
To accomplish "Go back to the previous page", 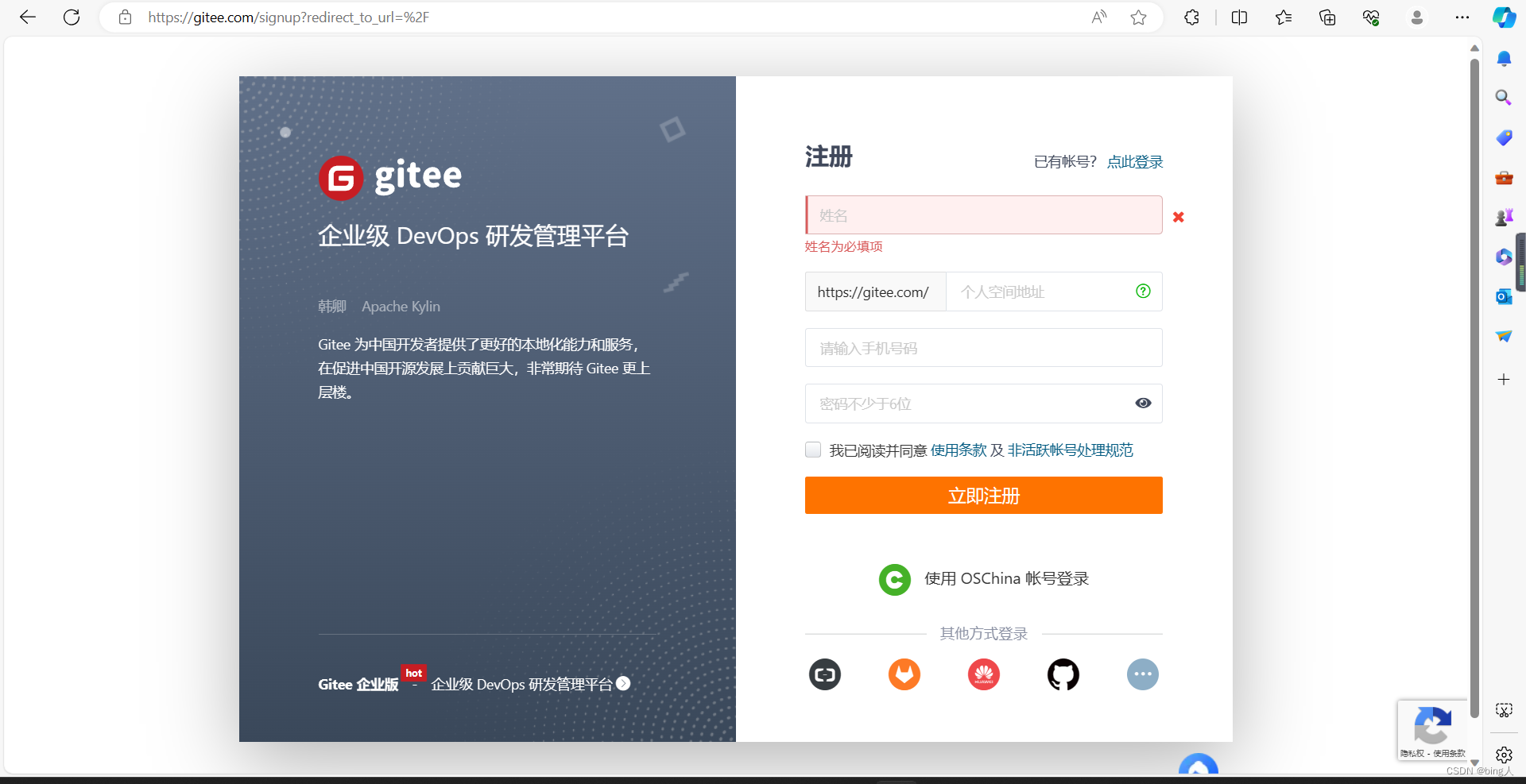I will [28, 17].
